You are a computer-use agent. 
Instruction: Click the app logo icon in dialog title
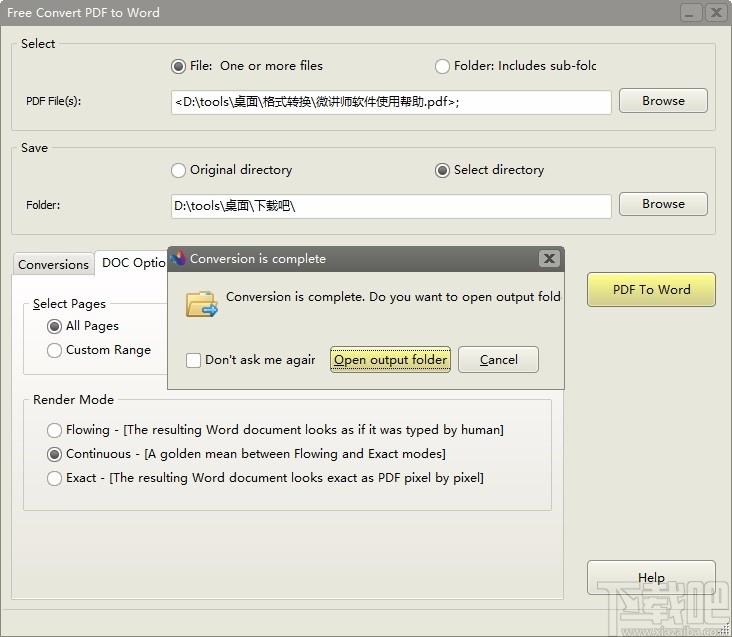pyautogui.click(x=178, y=259)
